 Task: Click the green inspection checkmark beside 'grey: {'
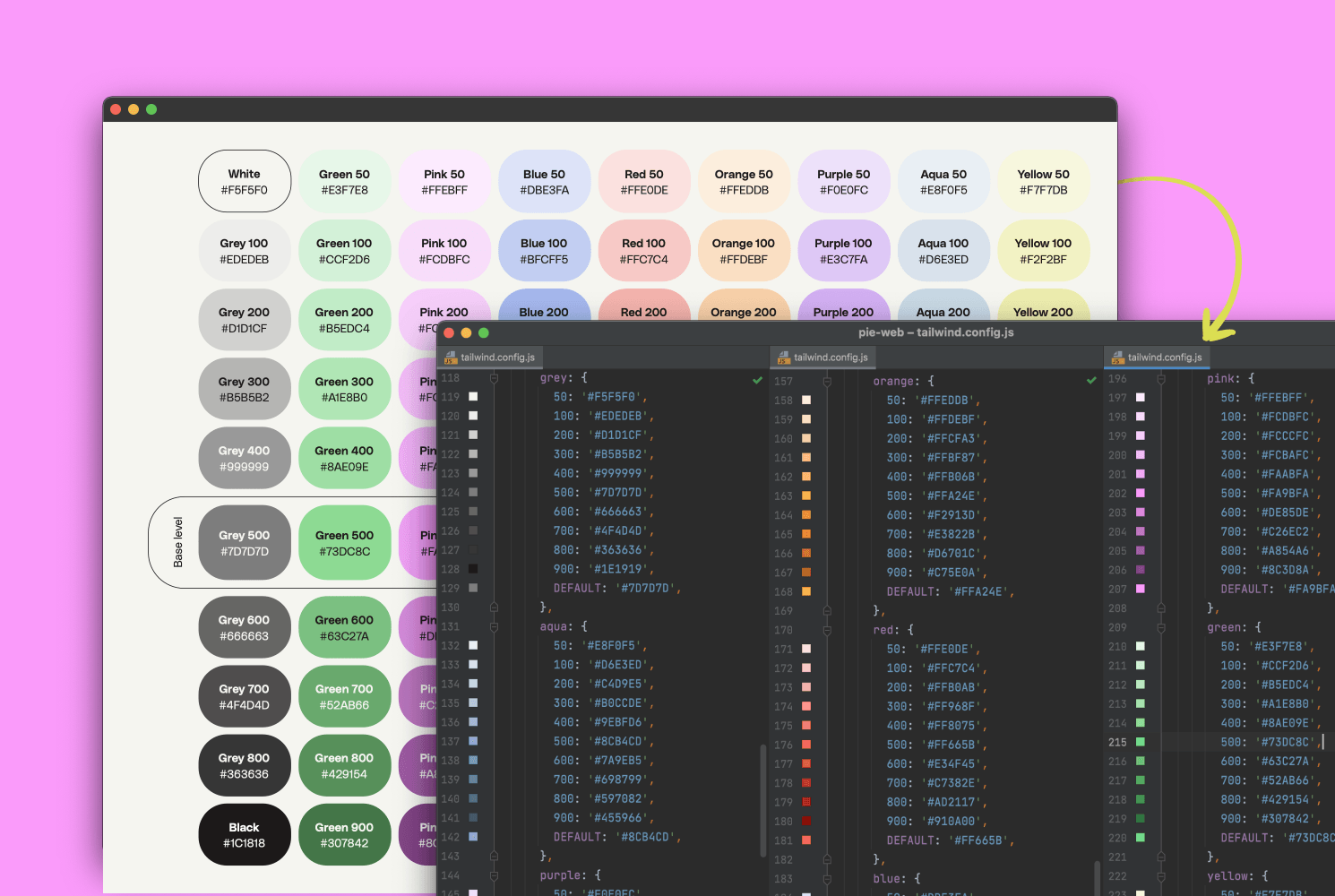tap(757, 380)
